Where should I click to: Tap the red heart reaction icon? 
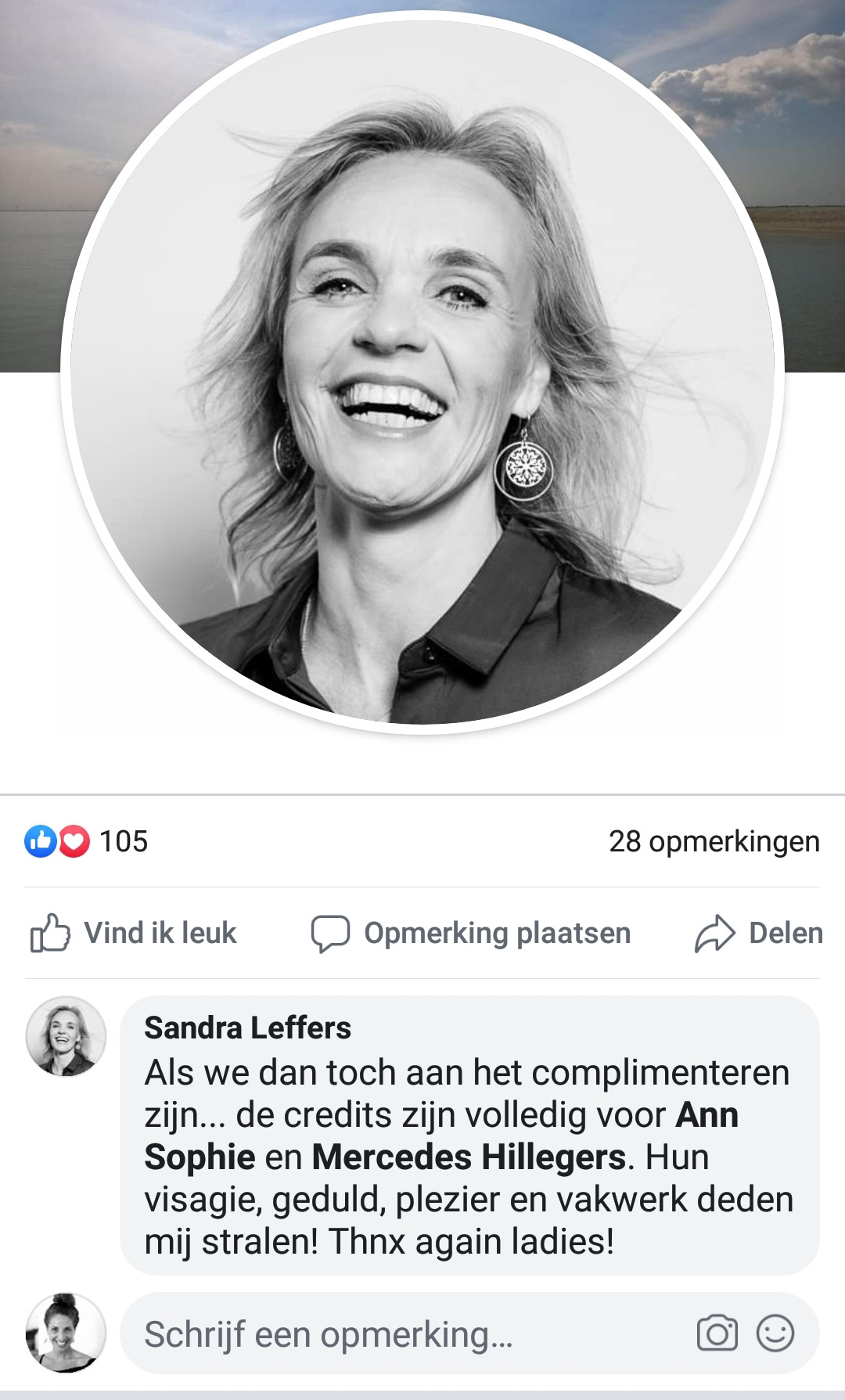coord(74,842)
